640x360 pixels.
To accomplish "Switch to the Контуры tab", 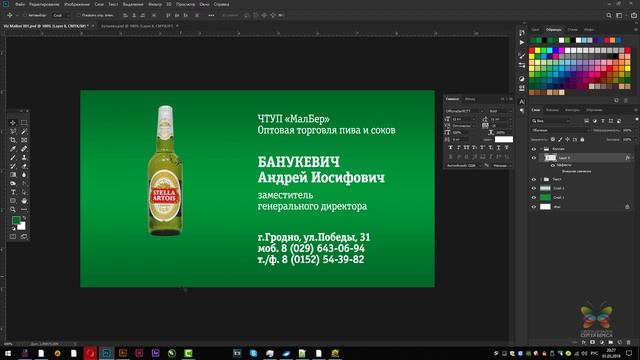I will coord(572,110).
